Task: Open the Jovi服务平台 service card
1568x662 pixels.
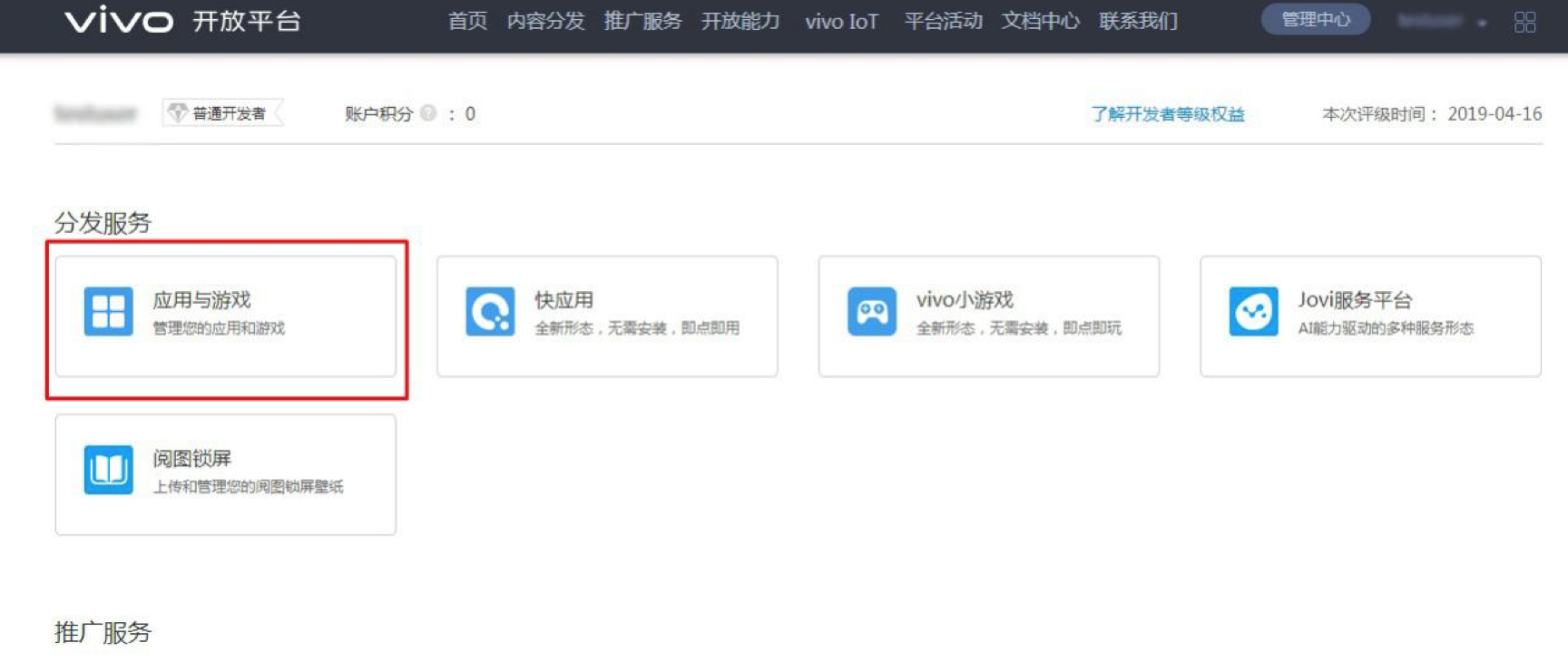Action: click(1371, 316)
